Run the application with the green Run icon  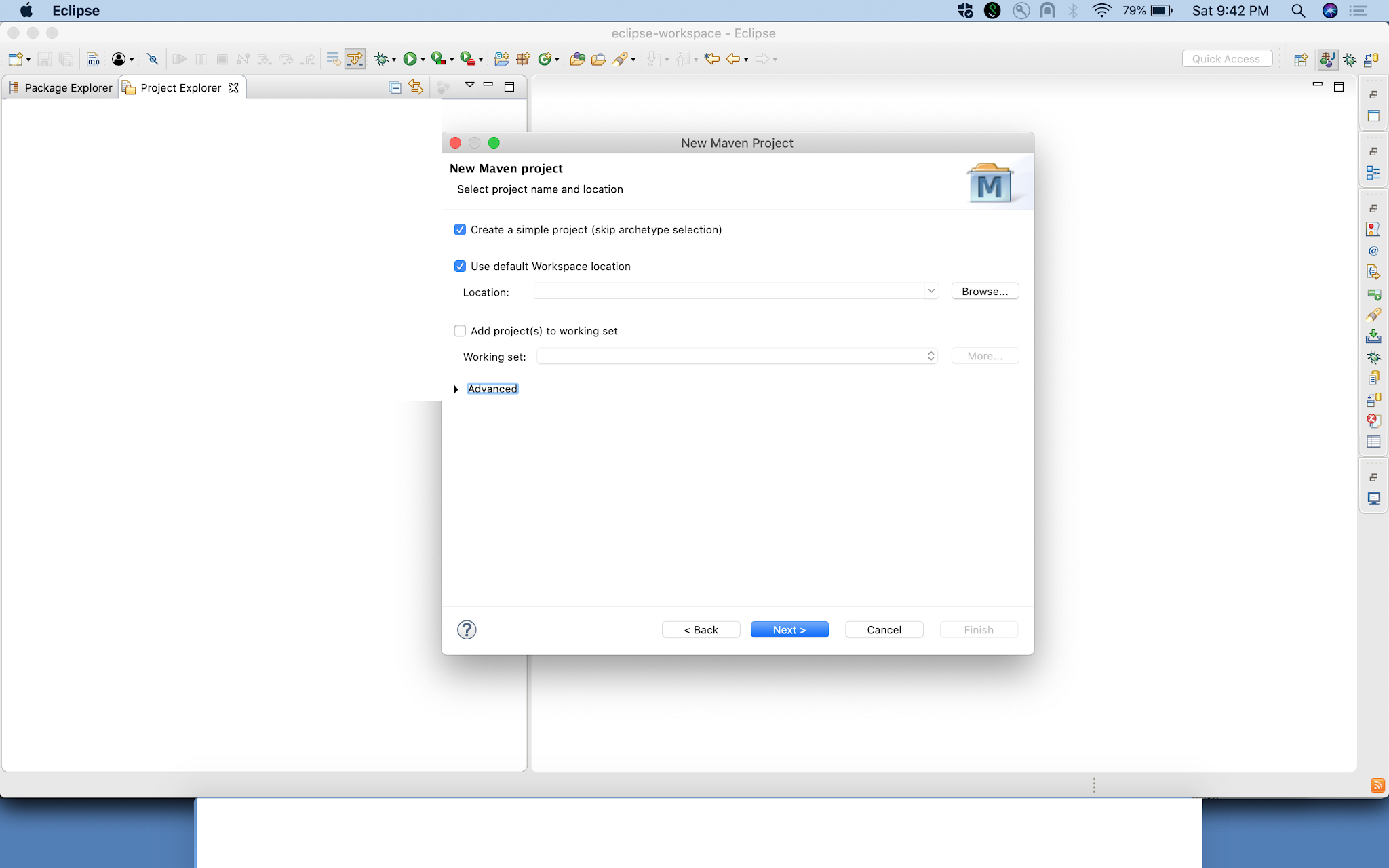click(410, 59)
